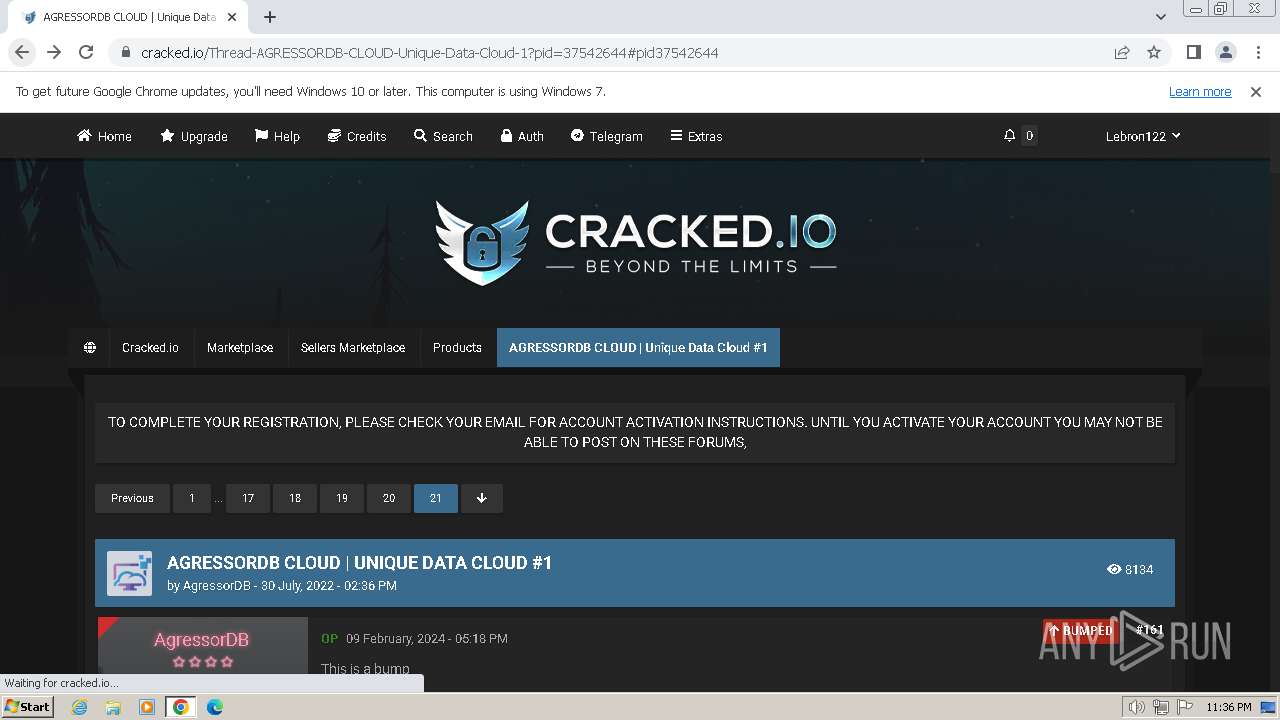1280x720 pixels.
Task: Jump to thread page 19
Action: click(x=342, y=498)
